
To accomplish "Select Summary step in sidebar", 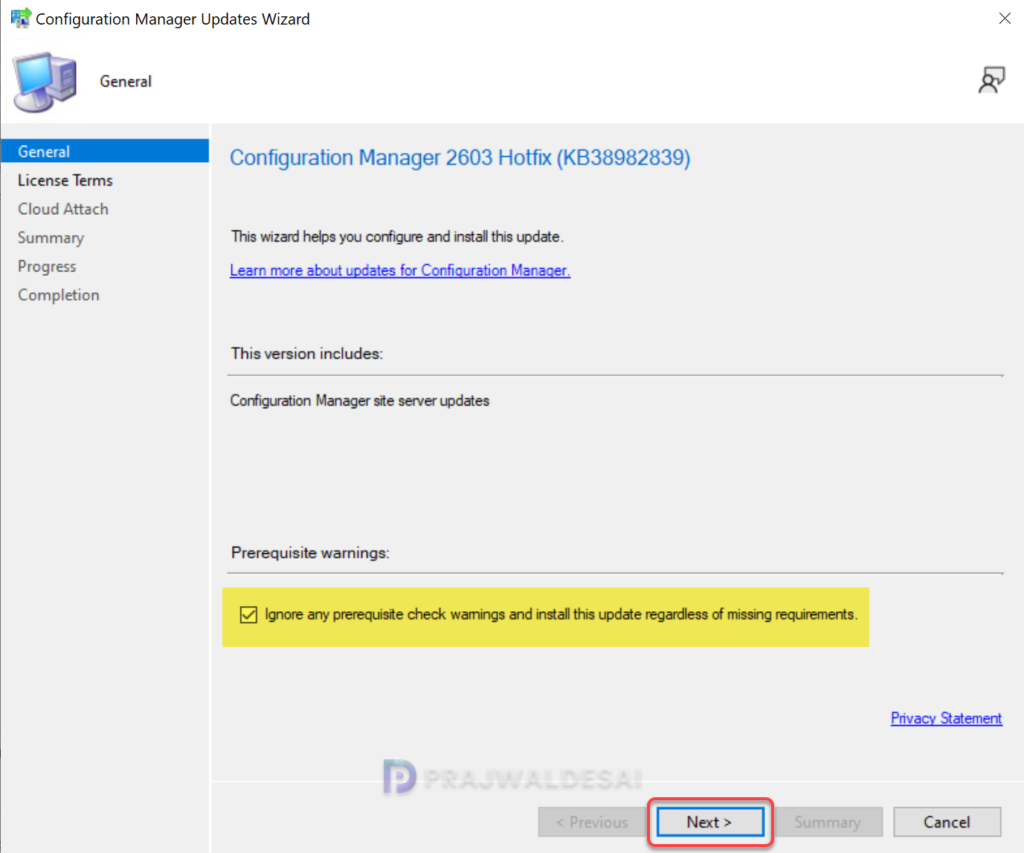I will (51, 238).
